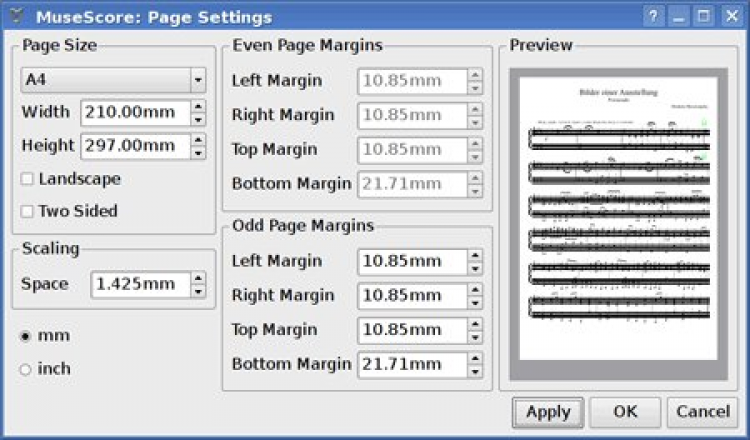Viewport: 750px width, 440px height.
Task: Click the Odd Page Bottom Margin field
Action: click(411, 365)
